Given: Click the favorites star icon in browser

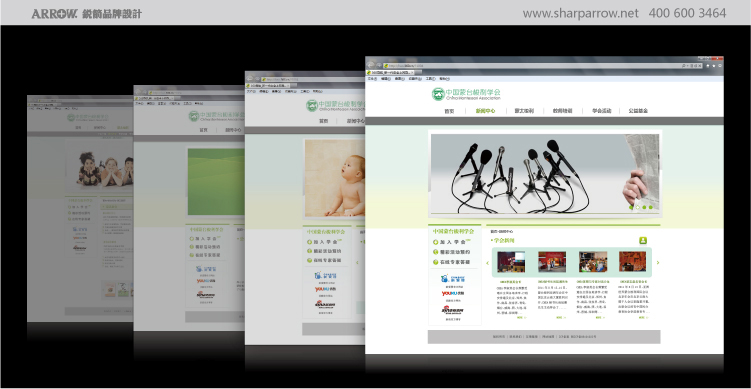Looking at the screenshot, I should [x=714, y=65].
